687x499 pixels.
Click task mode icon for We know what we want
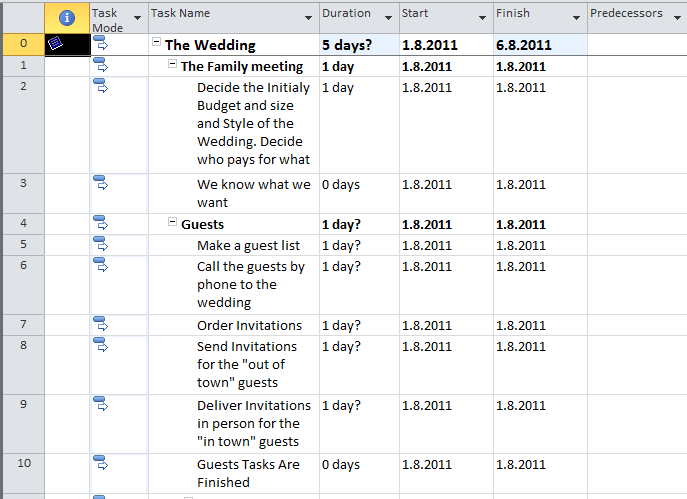[100, 183]
